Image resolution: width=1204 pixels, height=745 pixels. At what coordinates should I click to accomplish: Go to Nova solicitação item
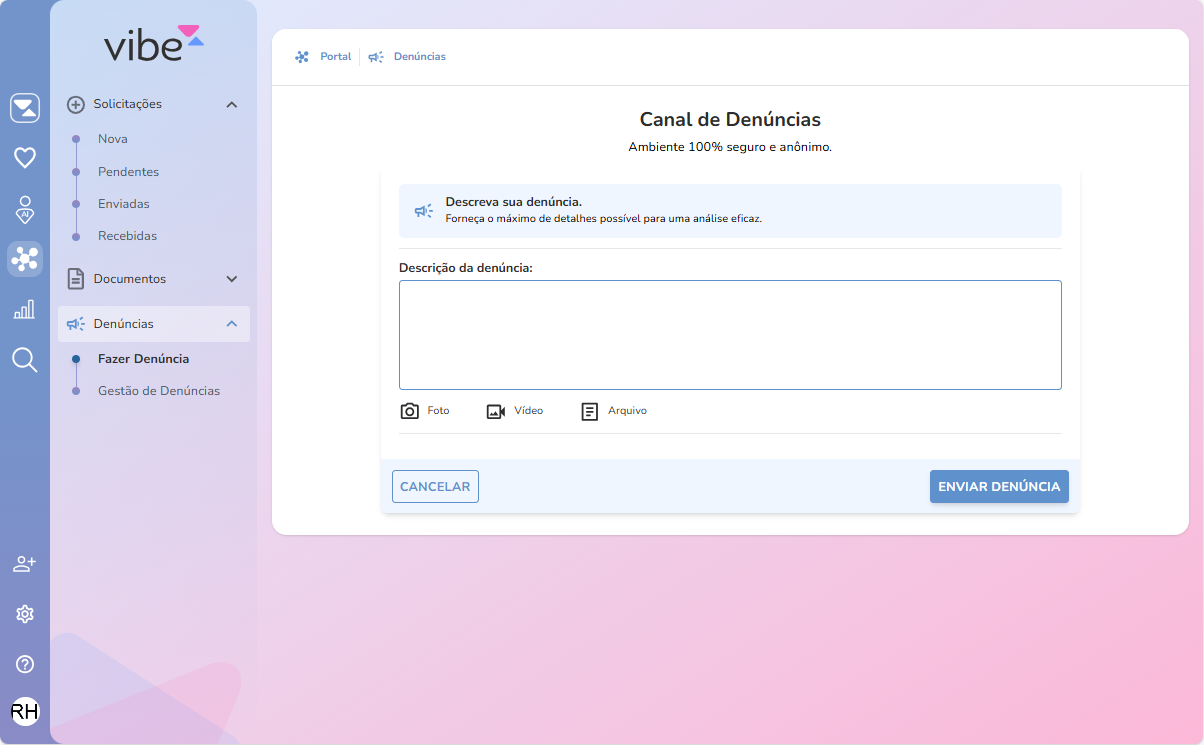[113, 139]
